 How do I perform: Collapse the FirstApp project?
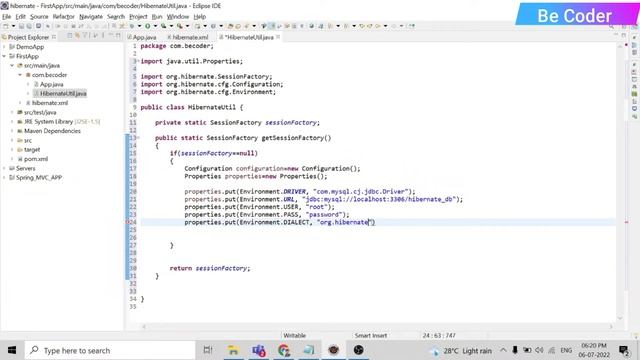pos(4,56)
